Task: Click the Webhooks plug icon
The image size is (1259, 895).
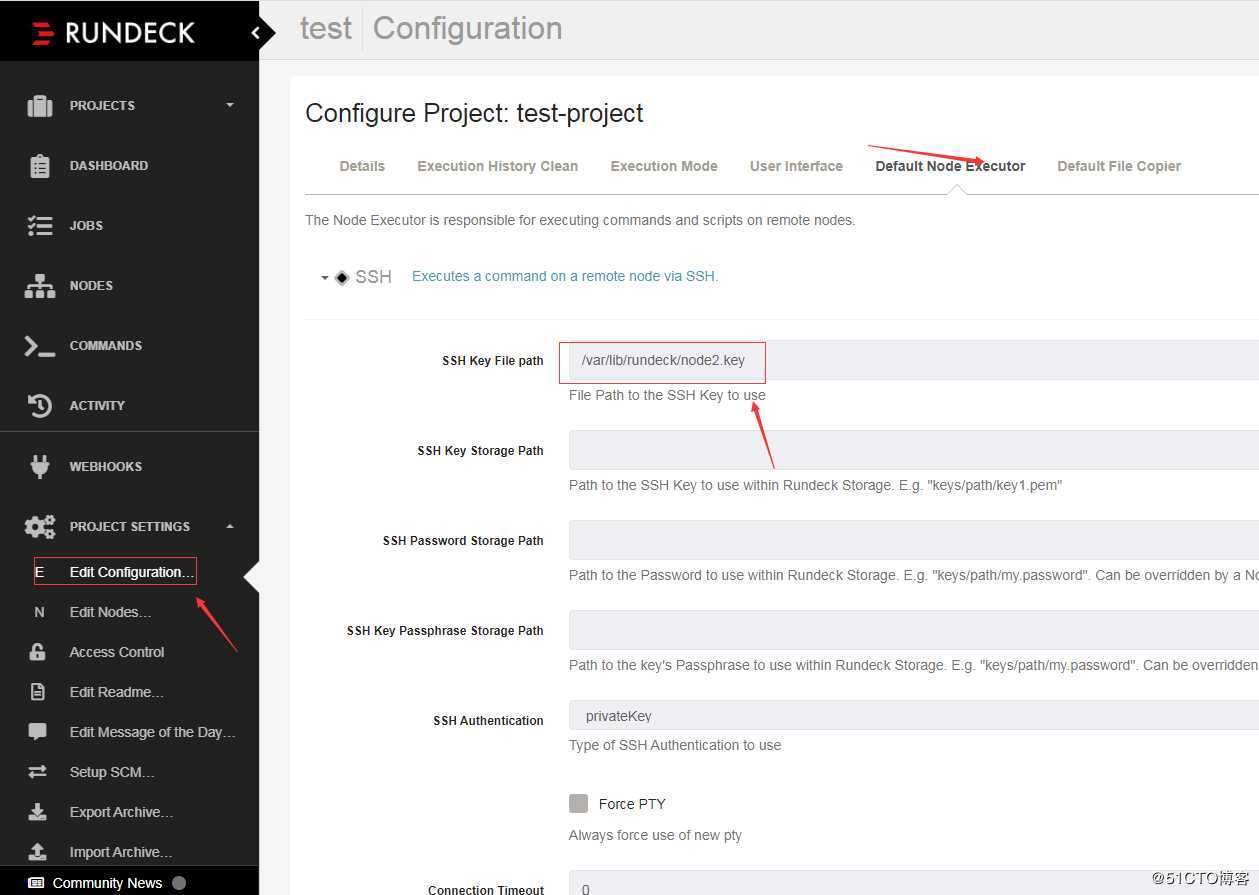Action: (39, 466)
